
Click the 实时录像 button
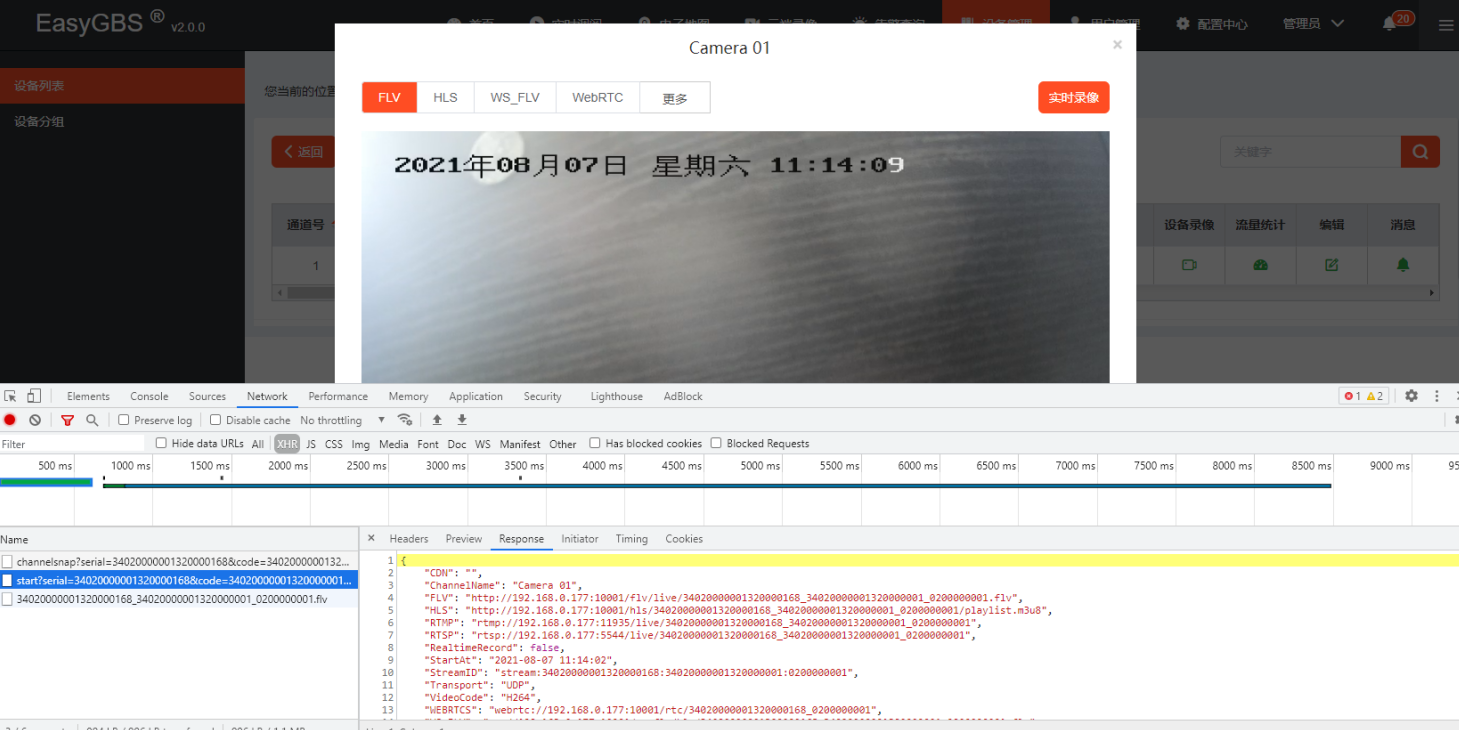1074,97
